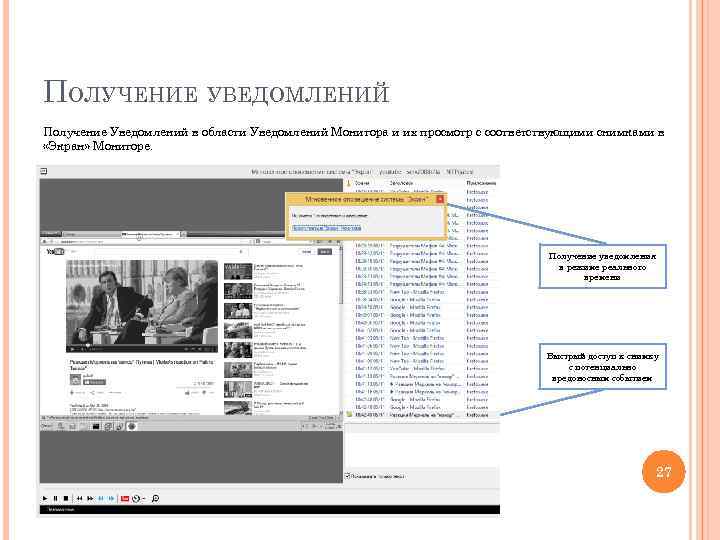Click the first suggested video thumbnail
The width and height of the screenshot is (720, 540).
pos(238,271)
